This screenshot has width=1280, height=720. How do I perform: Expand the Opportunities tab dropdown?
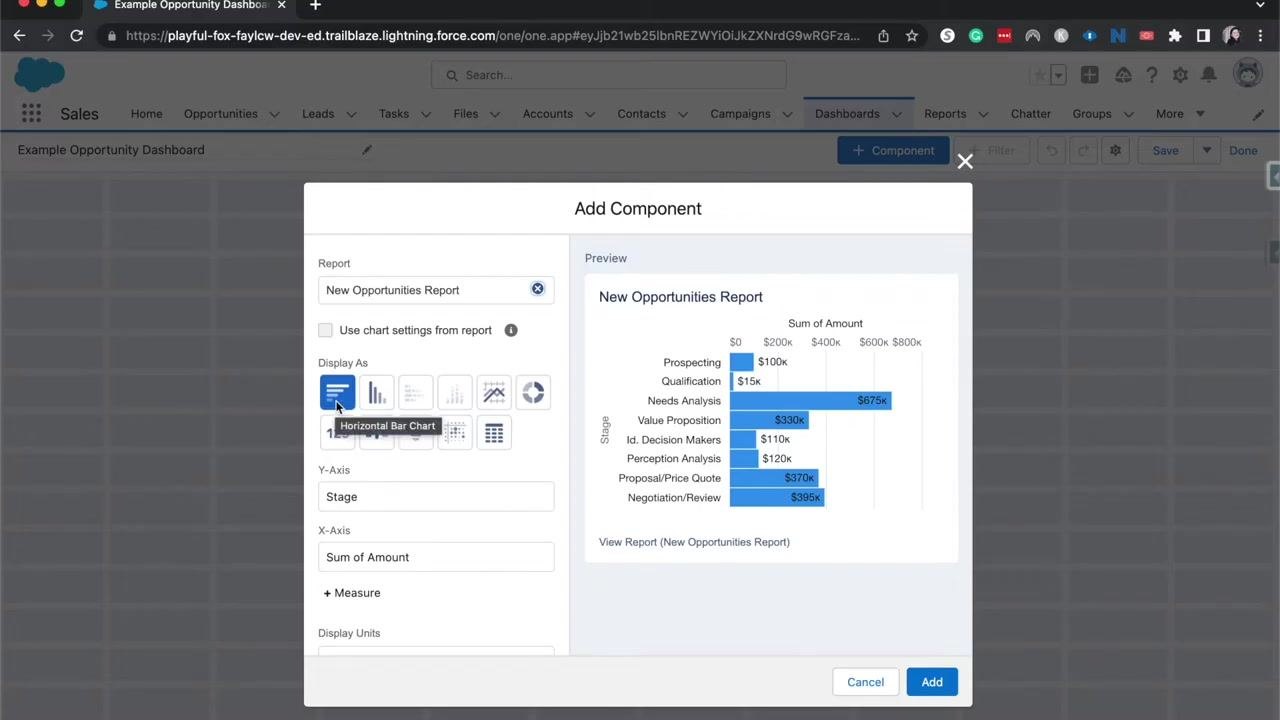[x=274, y=114]
